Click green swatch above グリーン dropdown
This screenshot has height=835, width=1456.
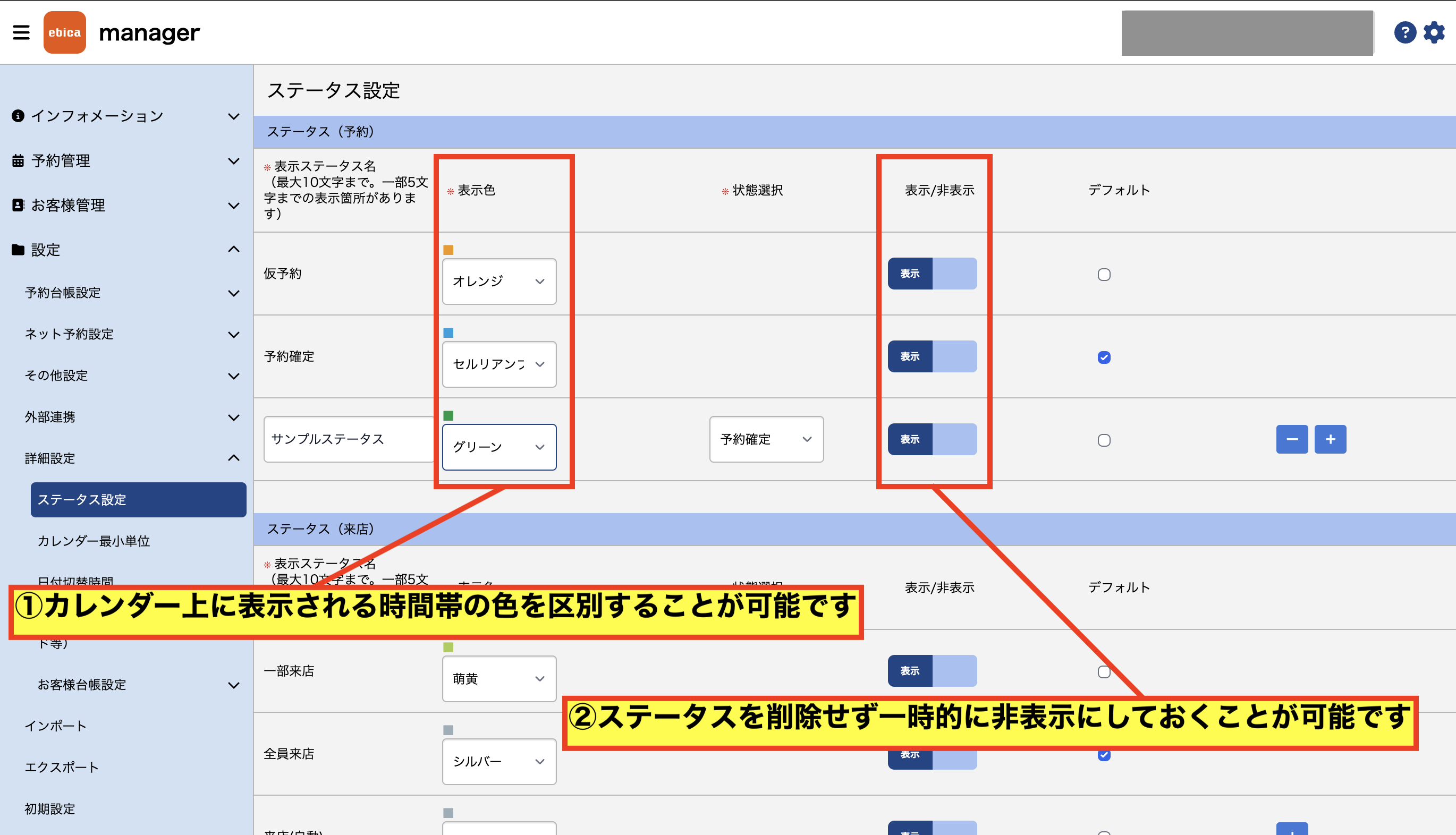point(448,416)
